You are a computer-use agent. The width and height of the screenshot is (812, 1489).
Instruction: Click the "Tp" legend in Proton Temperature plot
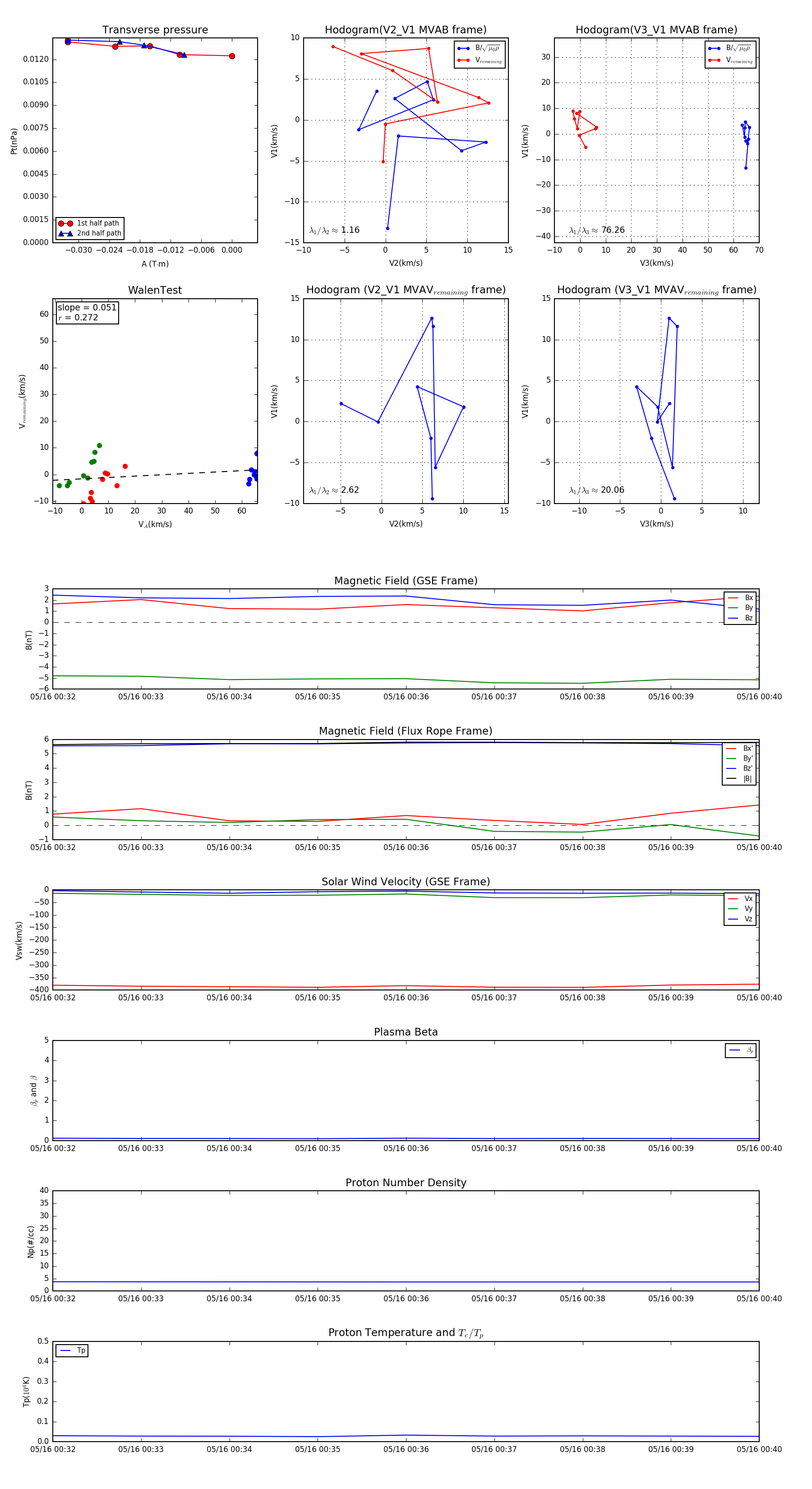pos(72,1351)
